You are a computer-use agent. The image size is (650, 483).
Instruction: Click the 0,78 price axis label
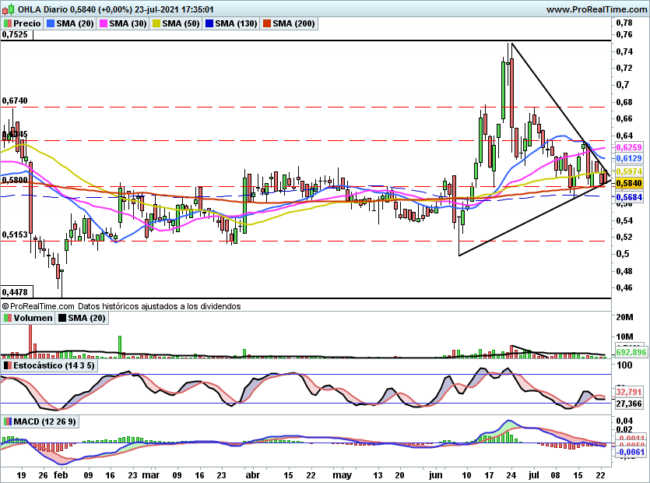pyautogui.click(x=624, y=22)
